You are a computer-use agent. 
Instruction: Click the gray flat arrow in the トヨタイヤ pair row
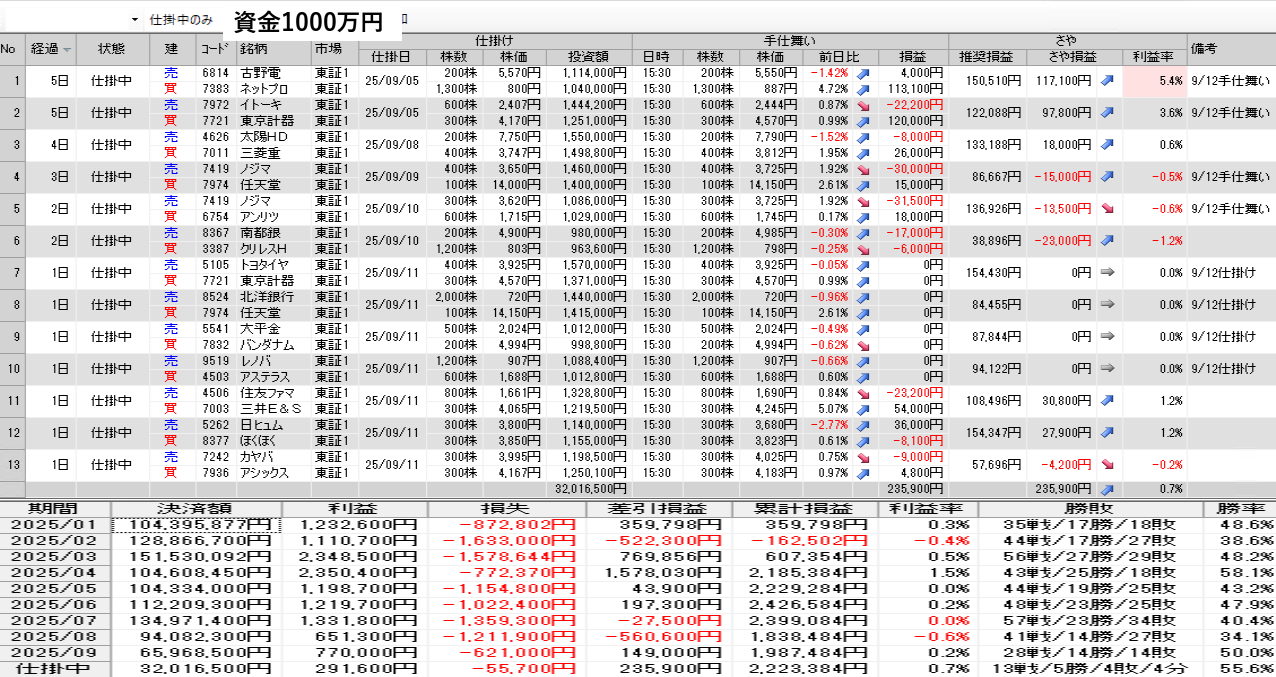1107,273
